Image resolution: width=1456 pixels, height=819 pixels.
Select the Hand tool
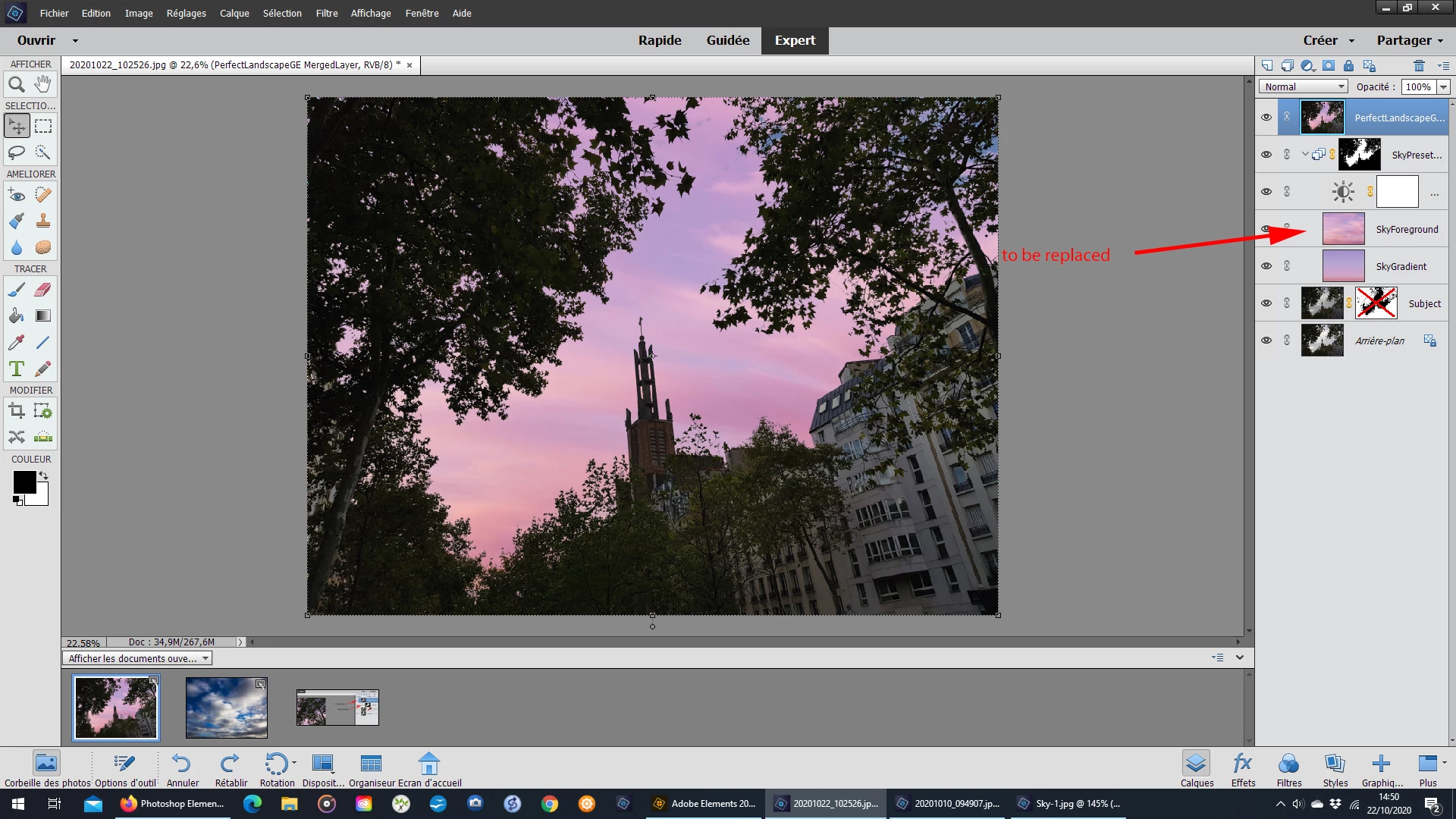pos(43,84)
